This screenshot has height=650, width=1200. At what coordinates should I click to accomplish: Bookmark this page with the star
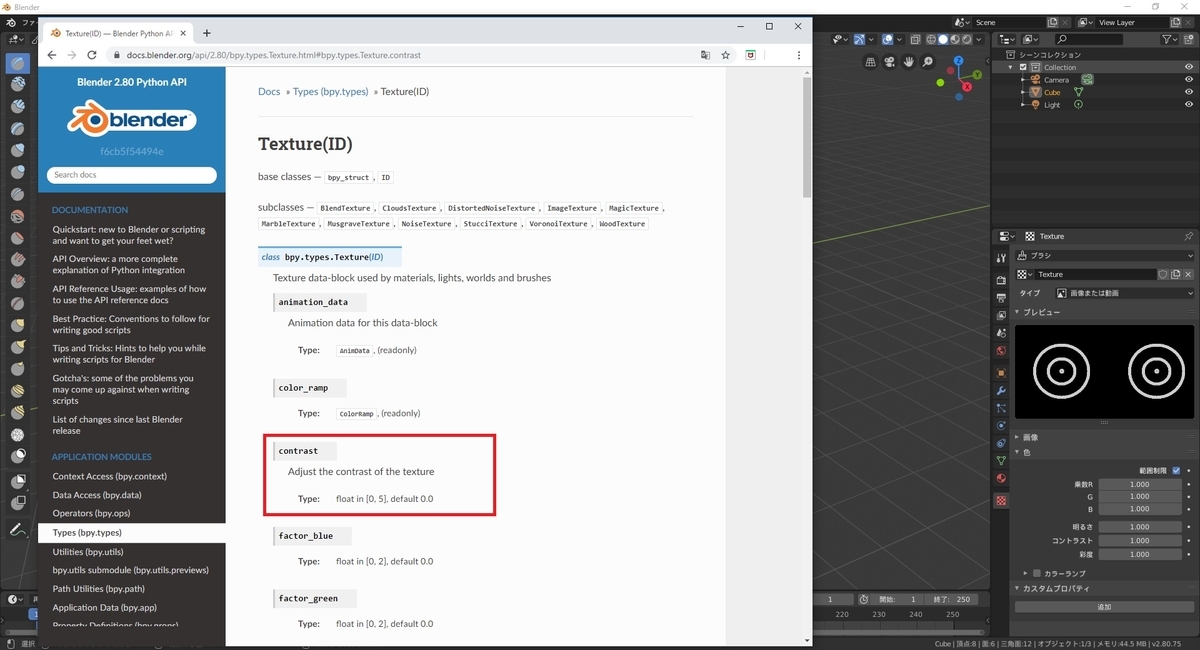click(726, 55)
